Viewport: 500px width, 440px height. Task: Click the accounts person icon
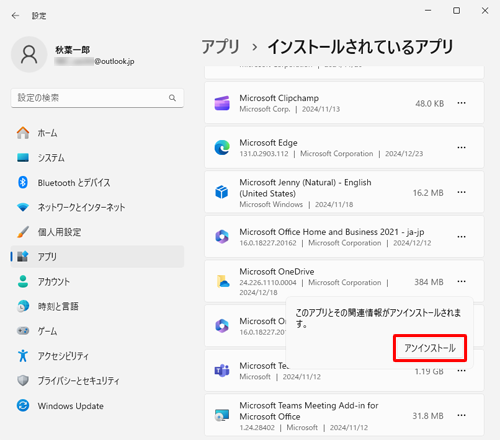[23, 281]
